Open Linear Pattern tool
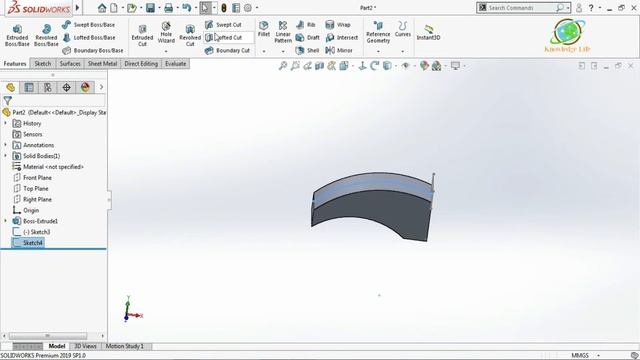 click(283, 32)
